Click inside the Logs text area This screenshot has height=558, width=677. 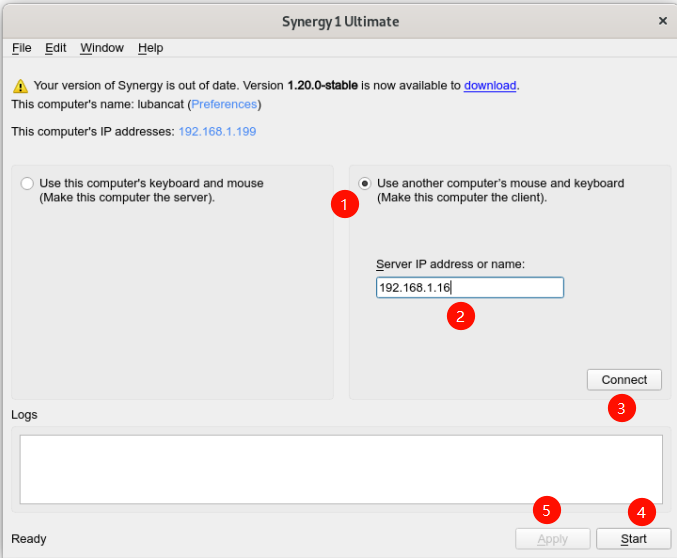pyautogui.click(x=341, y=469)
